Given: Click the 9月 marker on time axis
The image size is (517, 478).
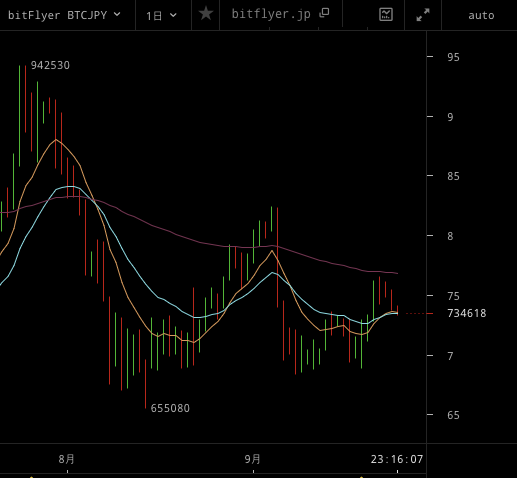Looking at the screenshot, I should 252,459.
